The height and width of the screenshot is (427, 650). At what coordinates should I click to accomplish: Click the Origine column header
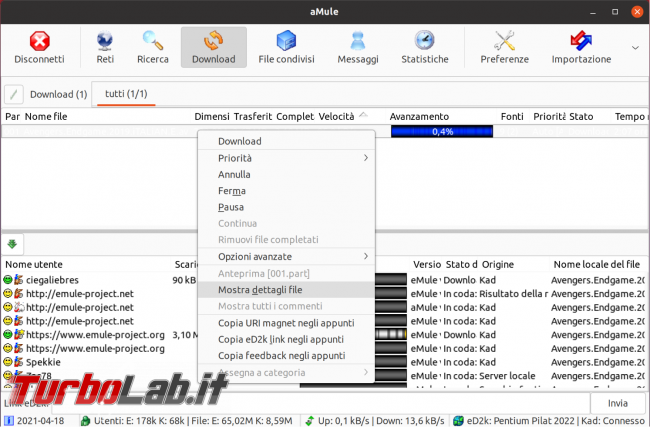tap(497, 264)
